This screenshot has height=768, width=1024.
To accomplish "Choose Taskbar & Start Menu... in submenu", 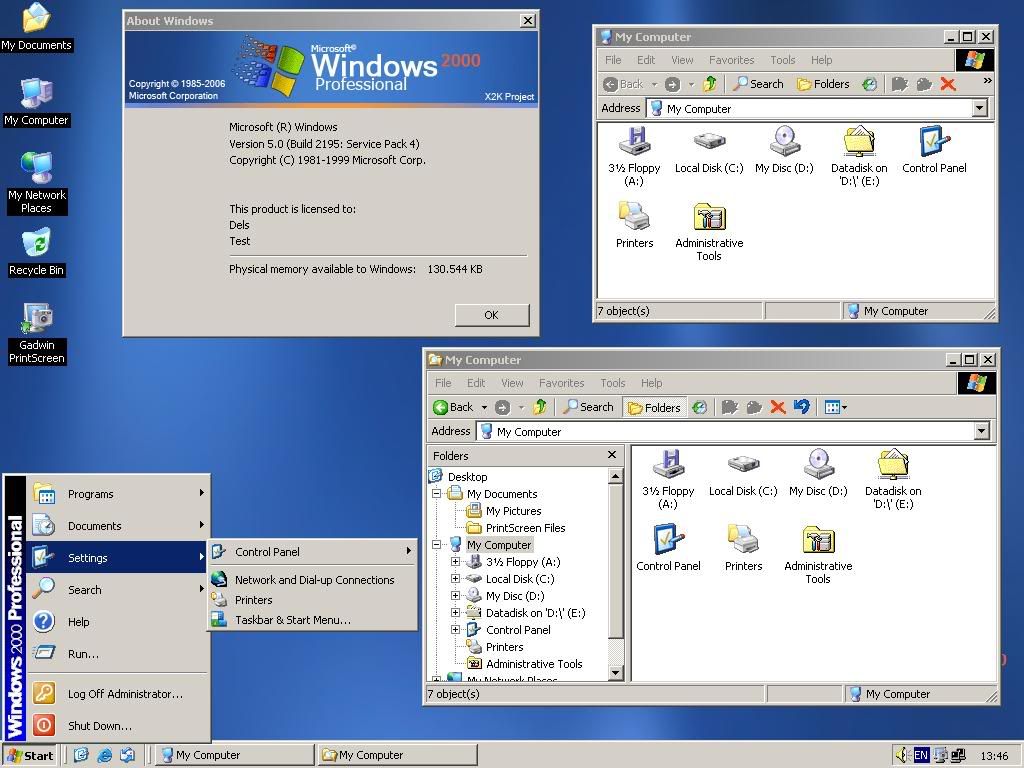I will 313,620.
